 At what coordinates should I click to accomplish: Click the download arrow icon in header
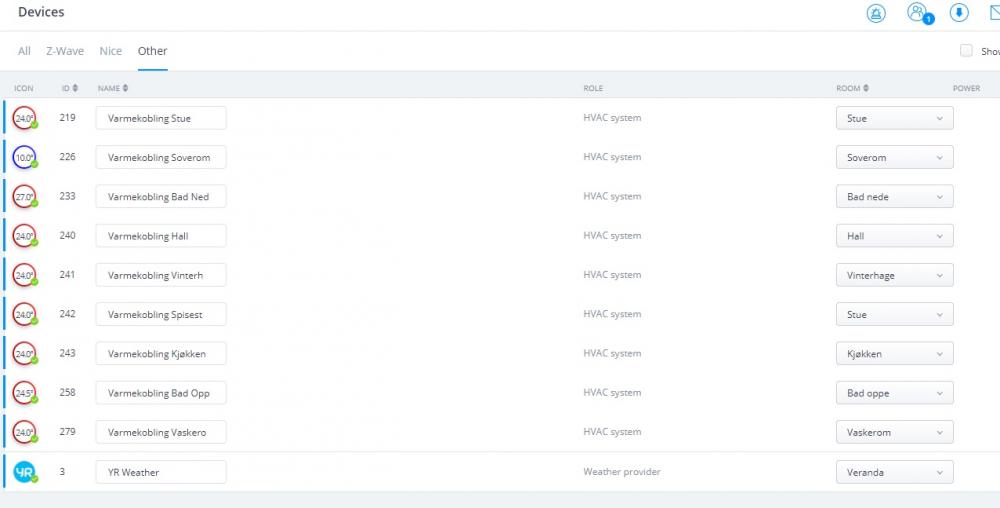click(958, 13)
